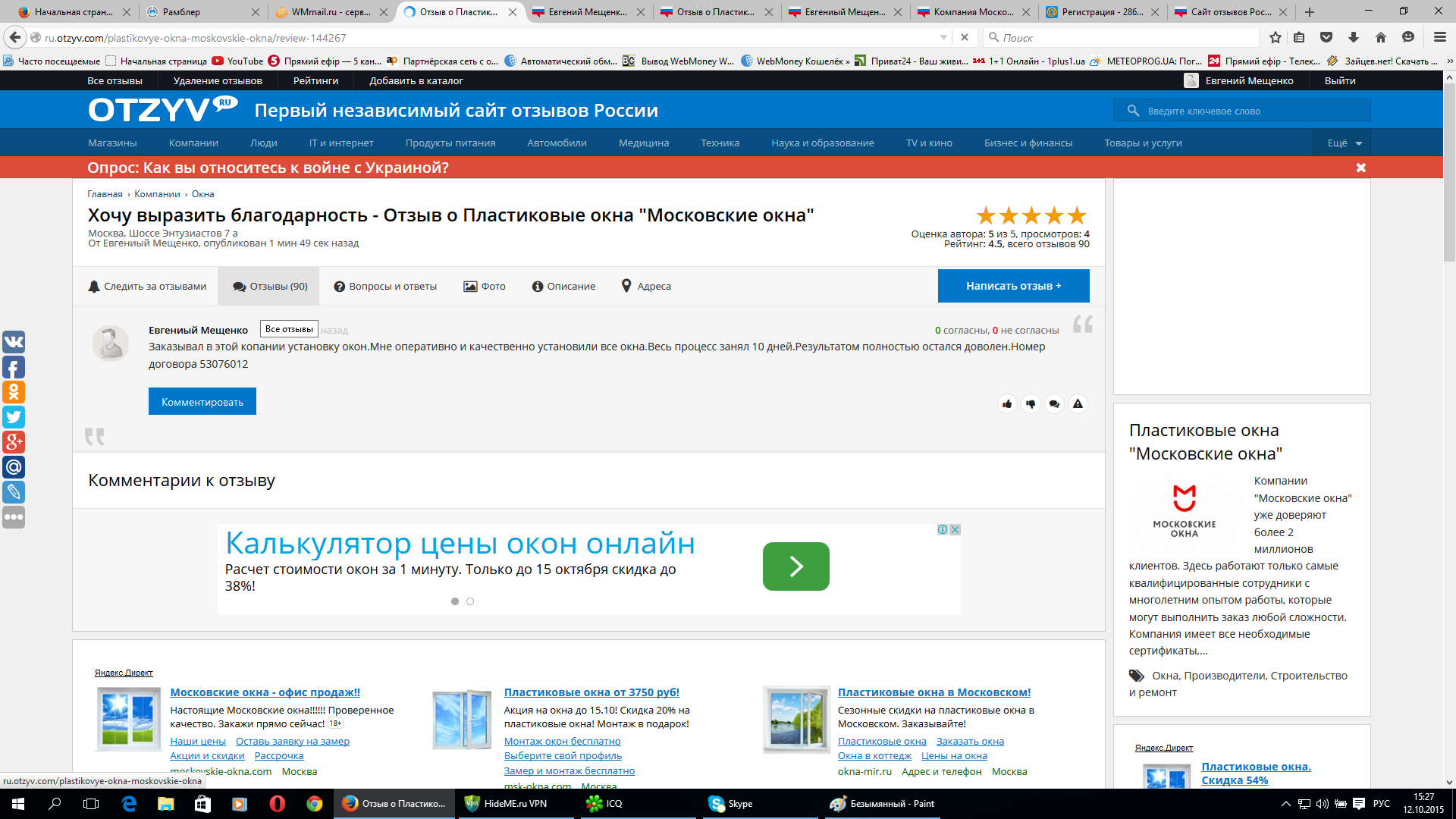Open YouTube bookmark in bookmarks bar

237,61
